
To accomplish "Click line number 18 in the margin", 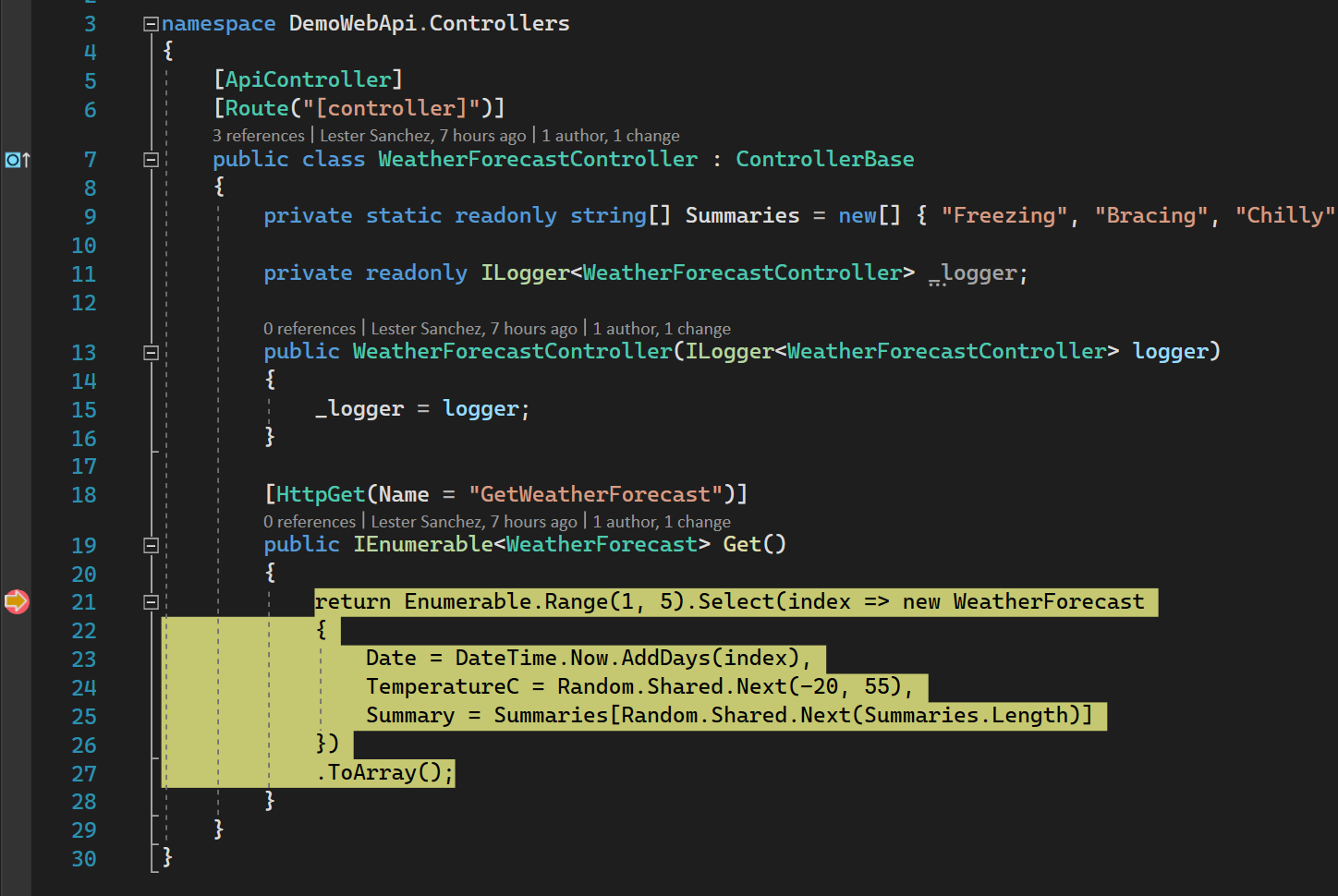I will (x=83, y=494).
